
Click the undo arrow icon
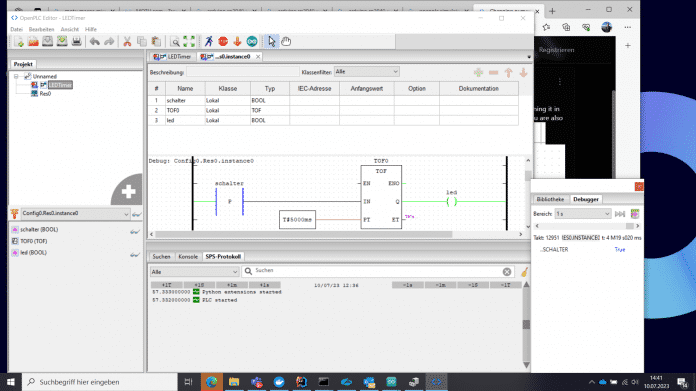95,42
